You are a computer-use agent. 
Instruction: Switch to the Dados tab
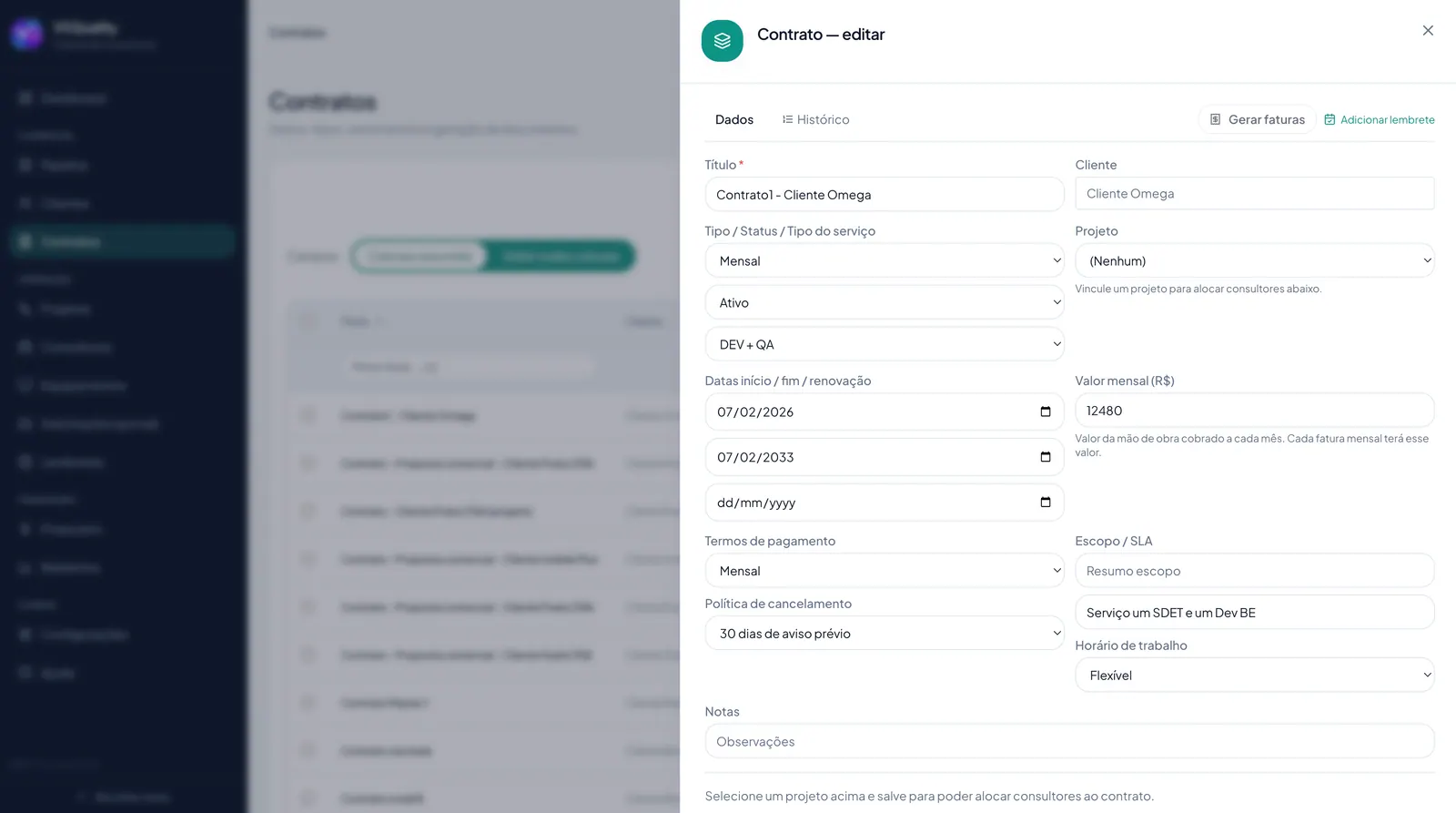coord(734,119)
